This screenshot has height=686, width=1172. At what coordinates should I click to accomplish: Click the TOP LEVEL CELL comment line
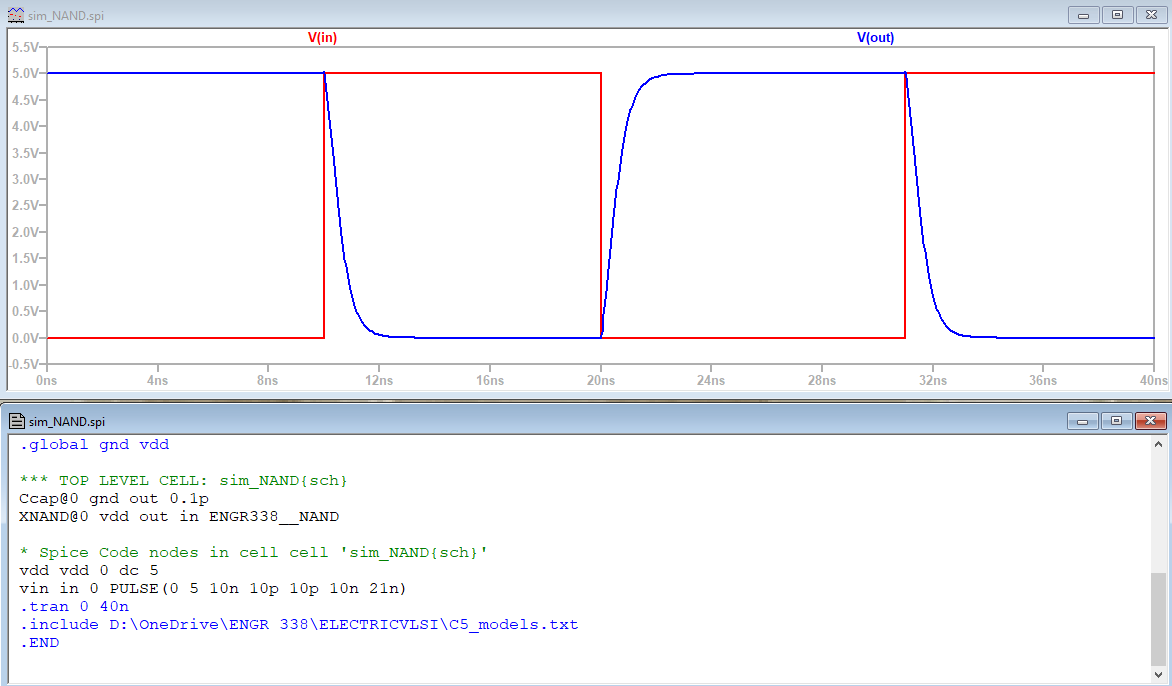183,480
